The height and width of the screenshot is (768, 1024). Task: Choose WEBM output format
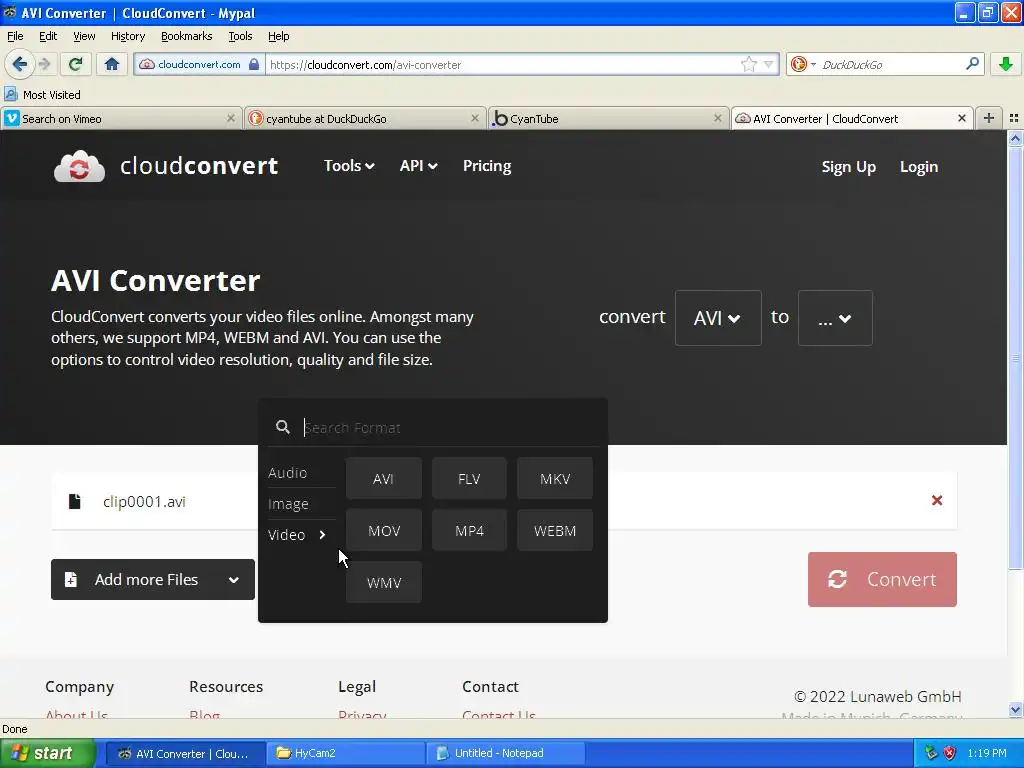pos(555,531)
